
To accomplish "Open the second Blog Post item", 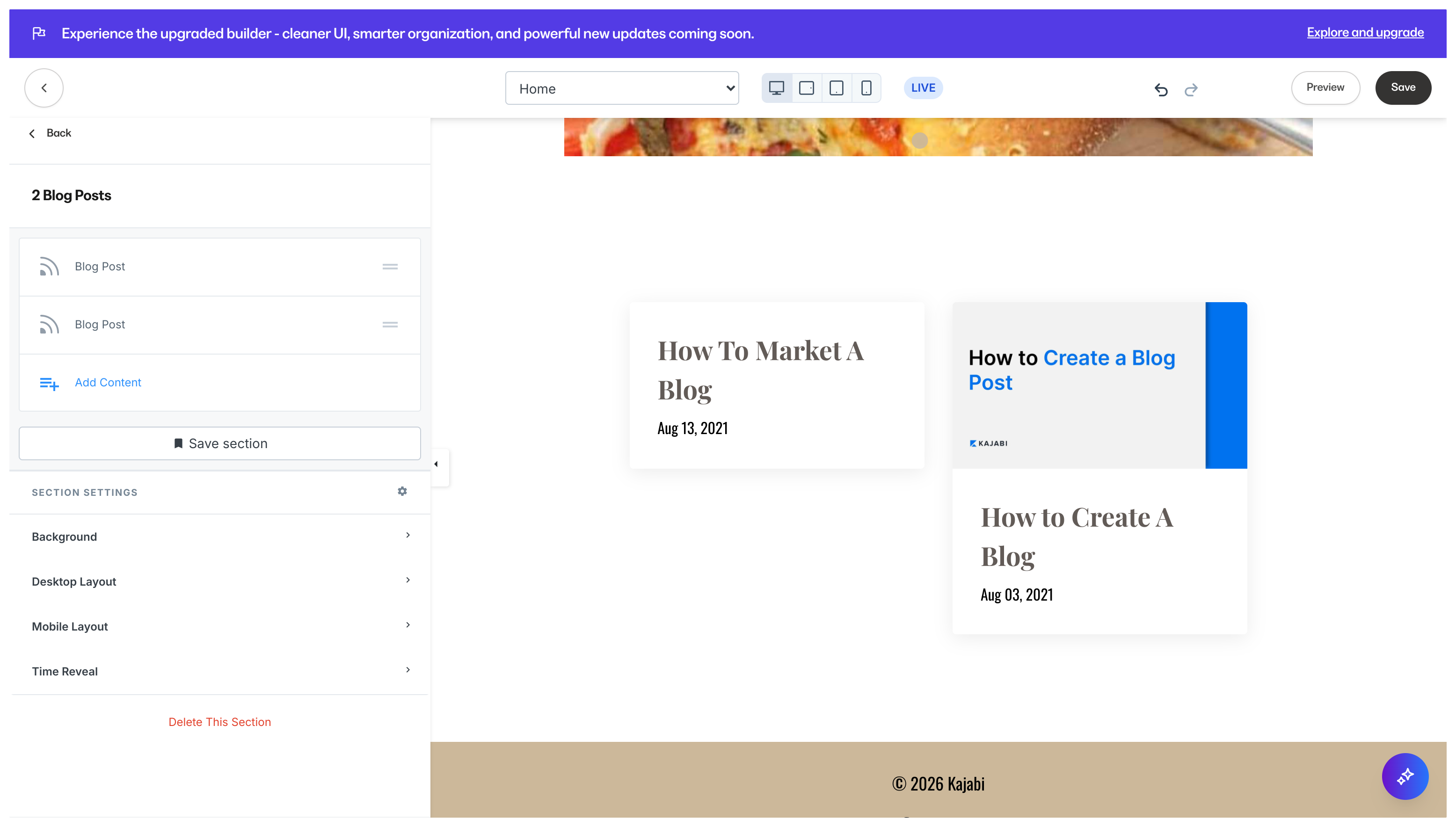I will pos(100,324).
